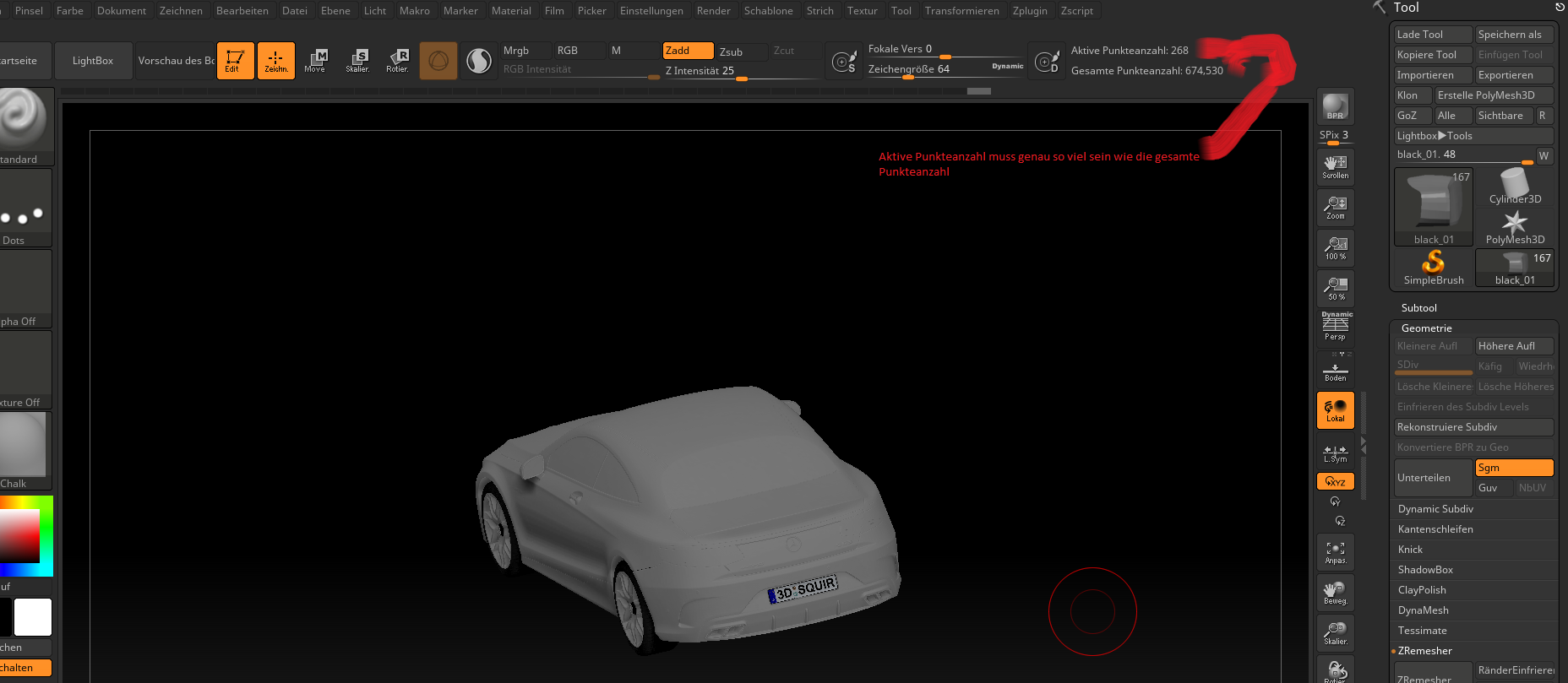Collapse the Geometrie section

[1427, 328]
